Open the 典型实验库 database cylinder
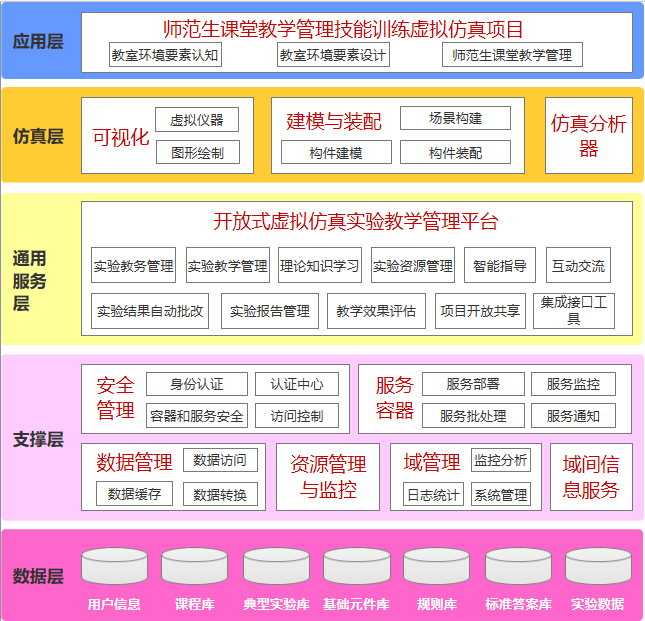This screenshot has width=645, height=621. pos(276,567)
